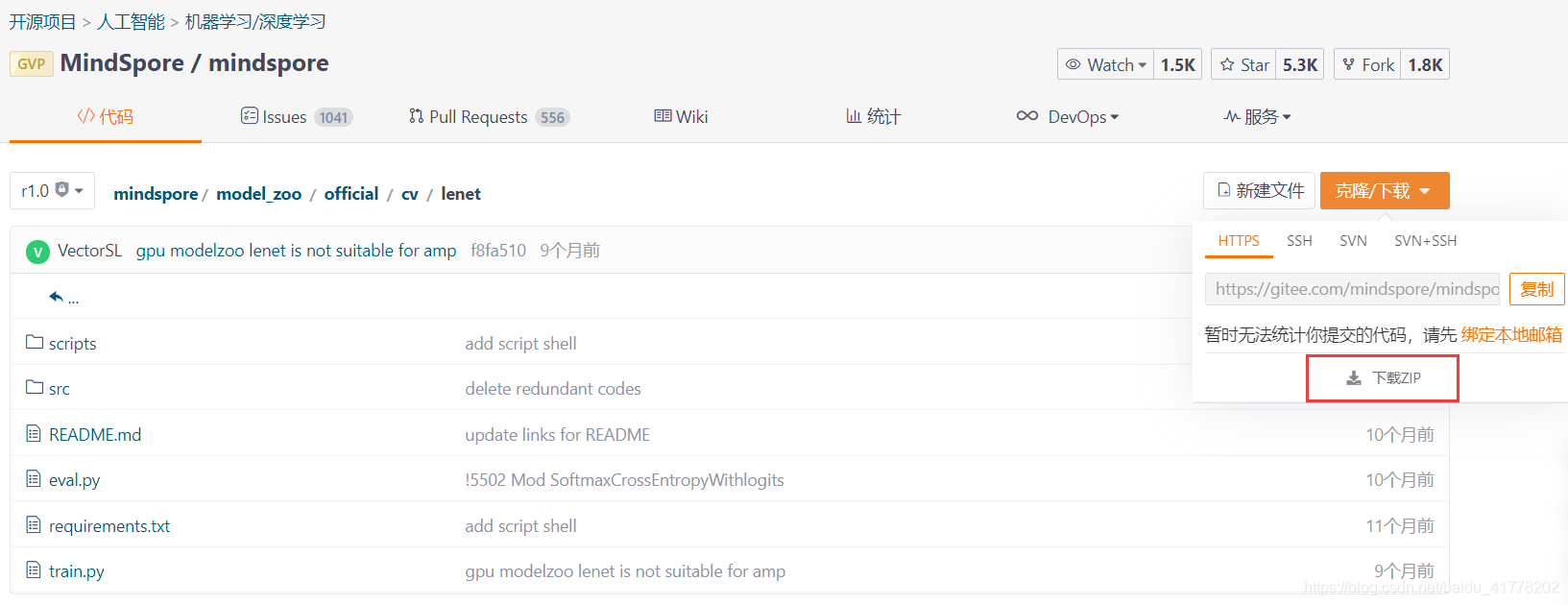Navigate to the official path segment

[351, 194]
